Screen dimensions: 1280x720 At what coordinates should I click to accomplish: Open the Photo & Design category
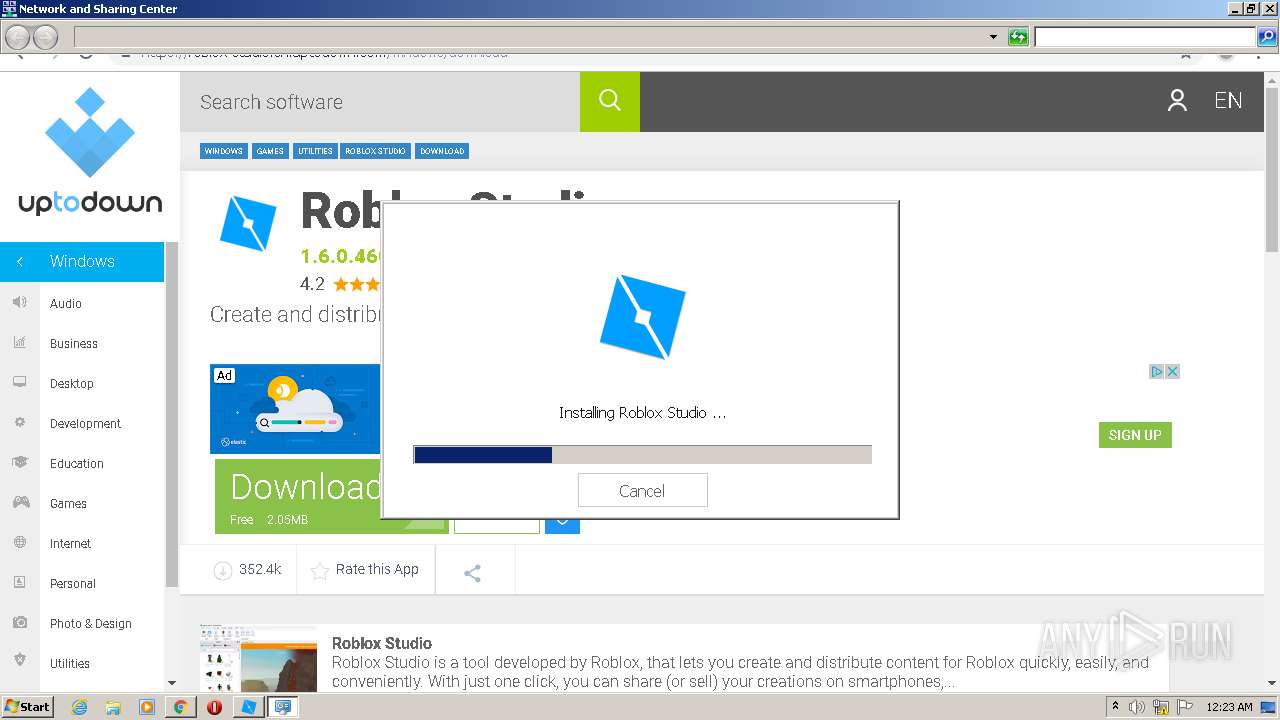(91, 623)
